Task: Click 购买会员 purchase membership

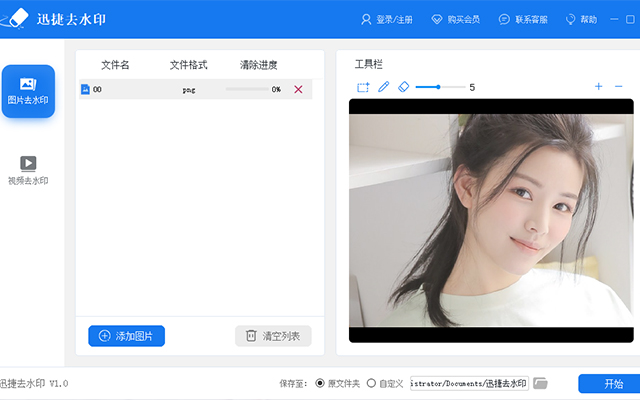Action: [456, 19]
